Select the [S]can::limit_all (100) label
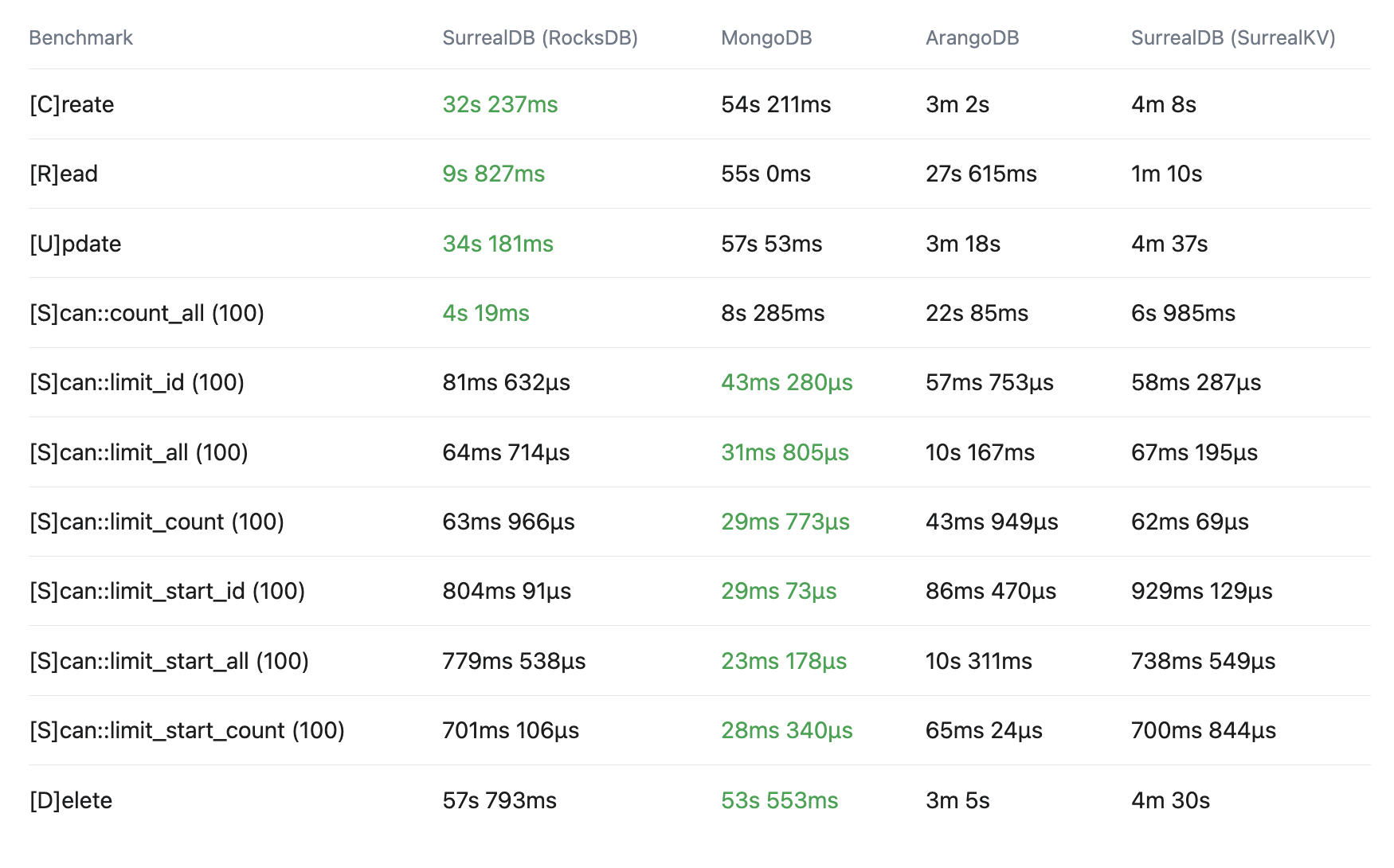The height and width of the screenshot is (868, 1394). coord(139,452)
